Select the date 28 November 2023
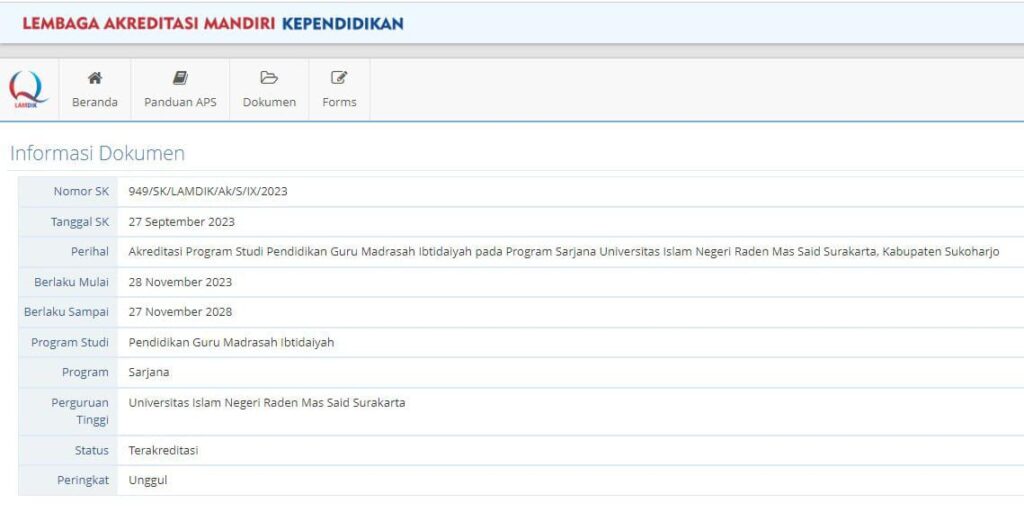 tap(180, 282)
